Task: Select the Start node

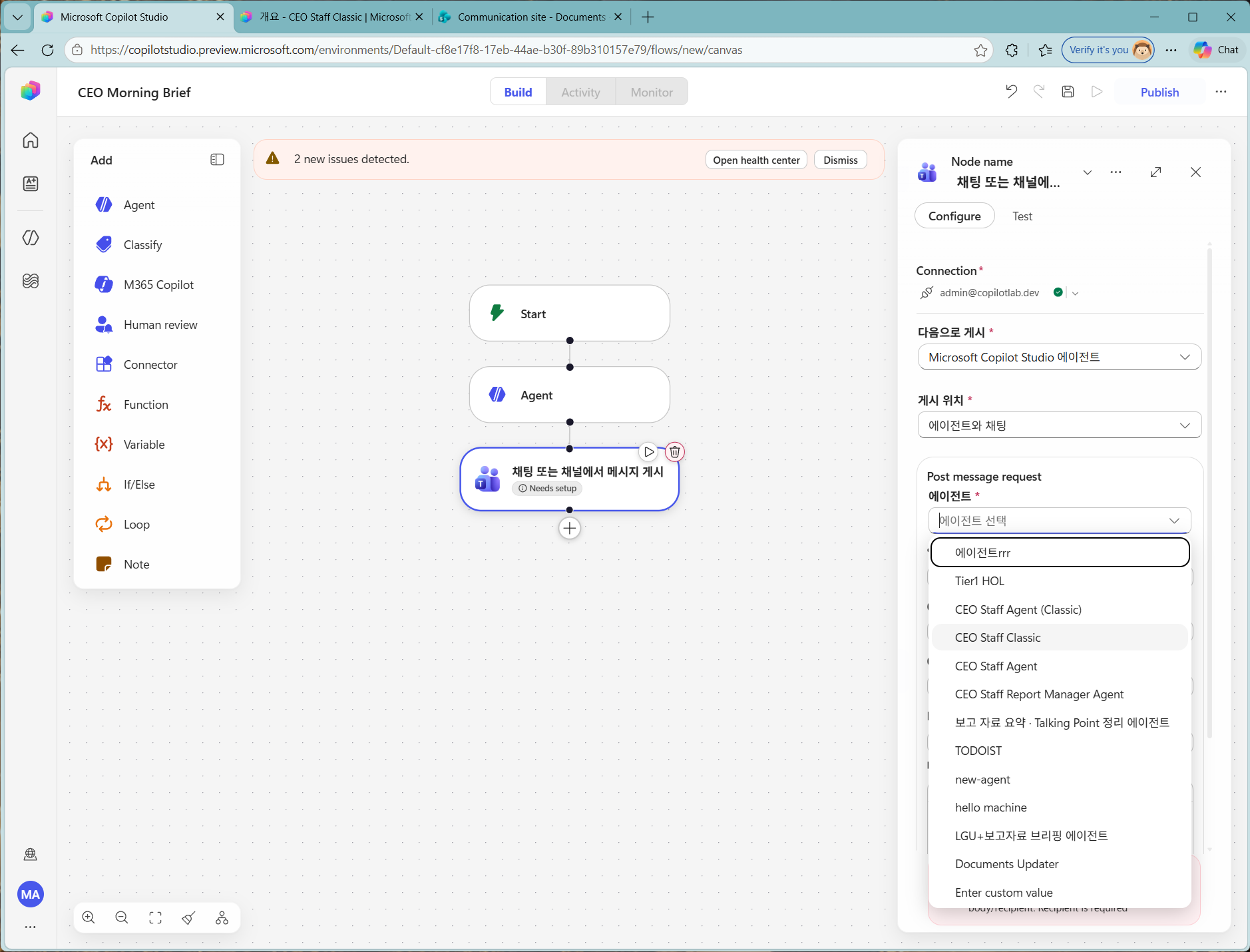Action: [x=570, y=314]
